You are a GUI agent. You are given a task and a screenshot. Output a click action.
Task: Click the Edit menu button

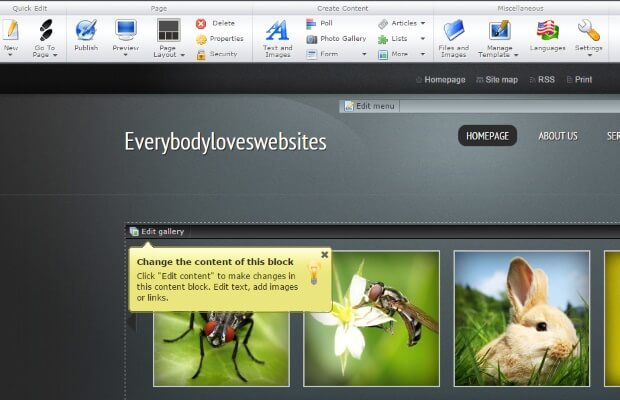coord(370,106)
